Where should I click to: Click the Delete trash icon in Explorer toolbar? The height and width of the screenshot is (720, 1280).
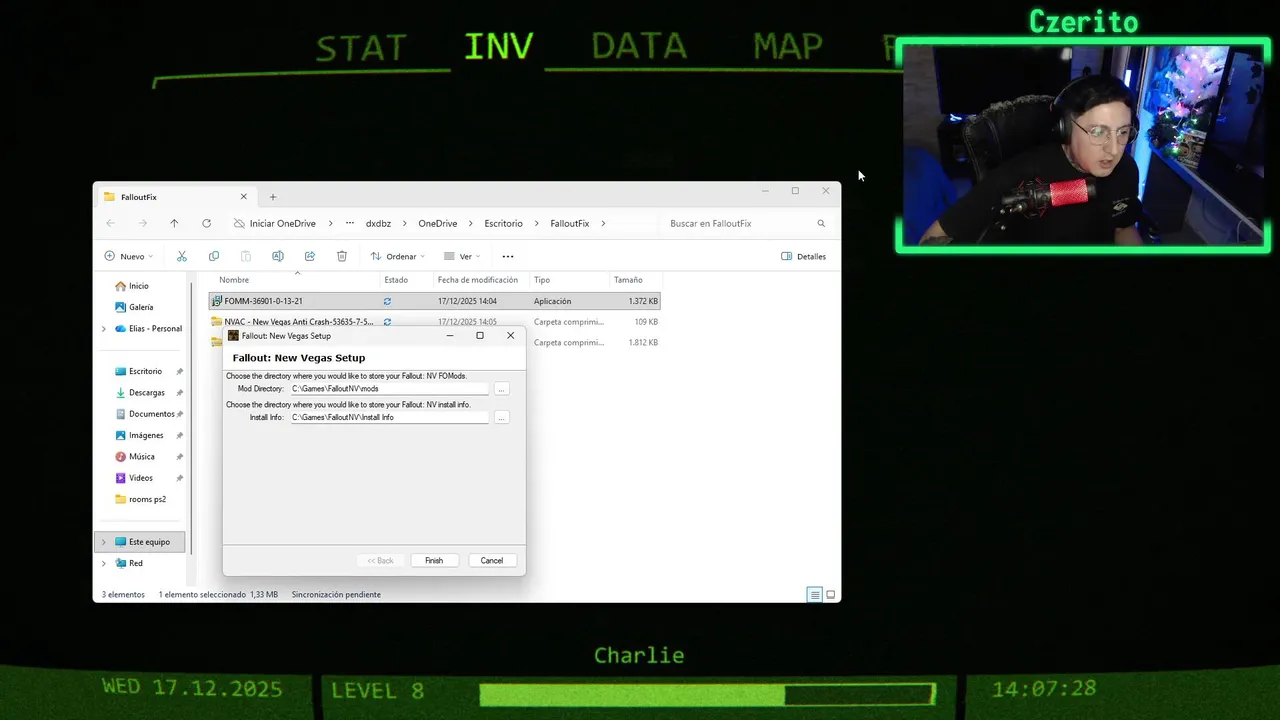tap(342, 256)
